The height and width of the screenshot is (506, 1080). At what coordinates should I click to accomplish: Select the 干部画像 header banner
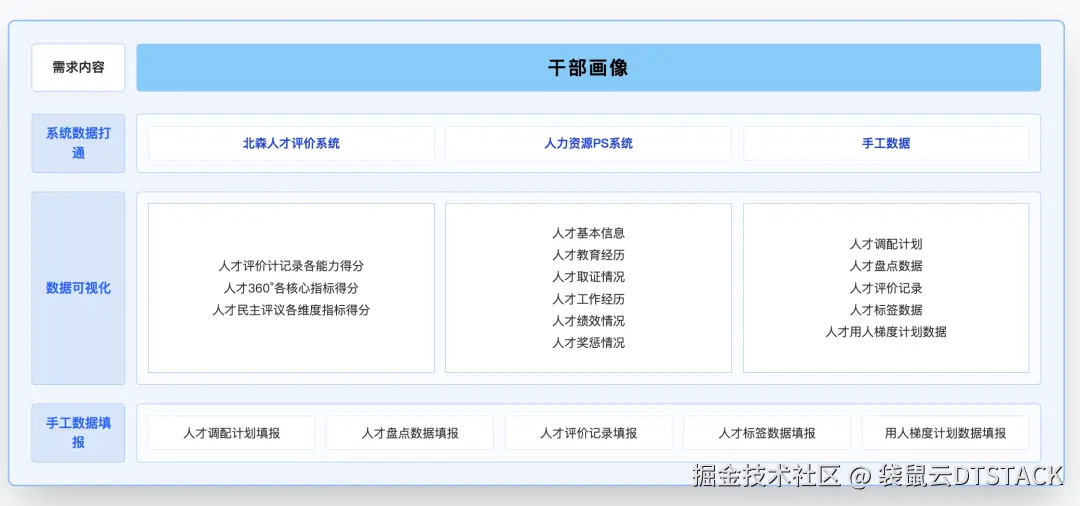click(588, 67)
